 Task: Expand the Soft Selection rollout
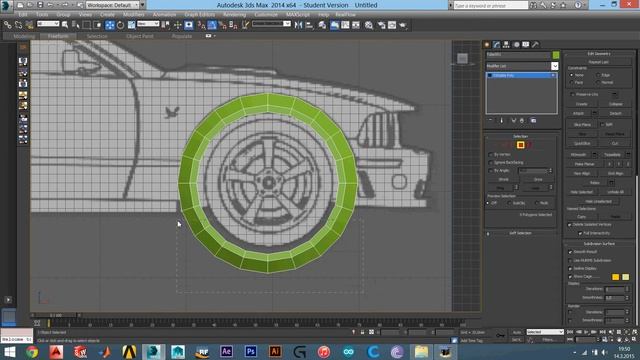pyautogui.click(x=520, y=233)
